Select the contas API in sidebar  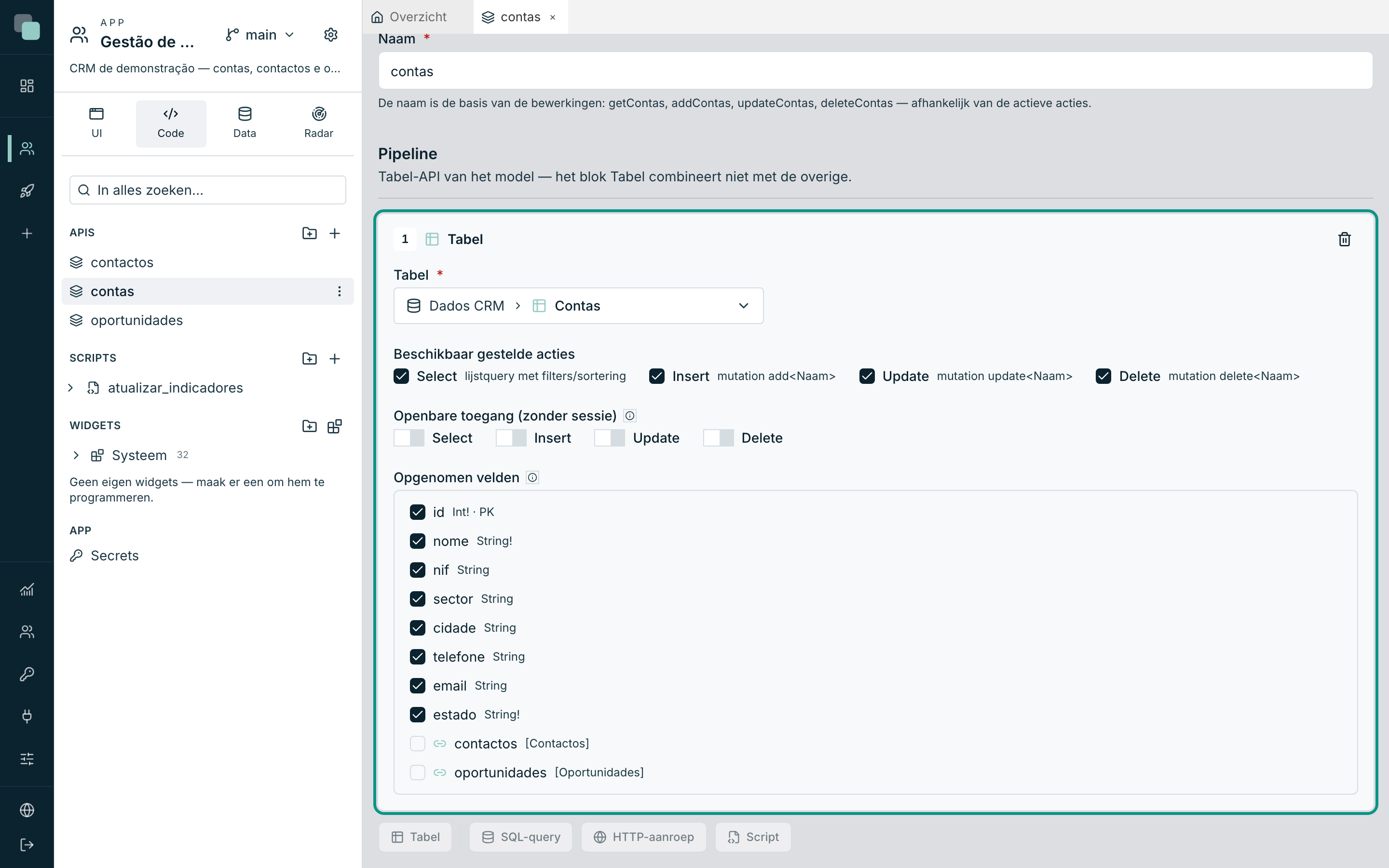[208, 291]
